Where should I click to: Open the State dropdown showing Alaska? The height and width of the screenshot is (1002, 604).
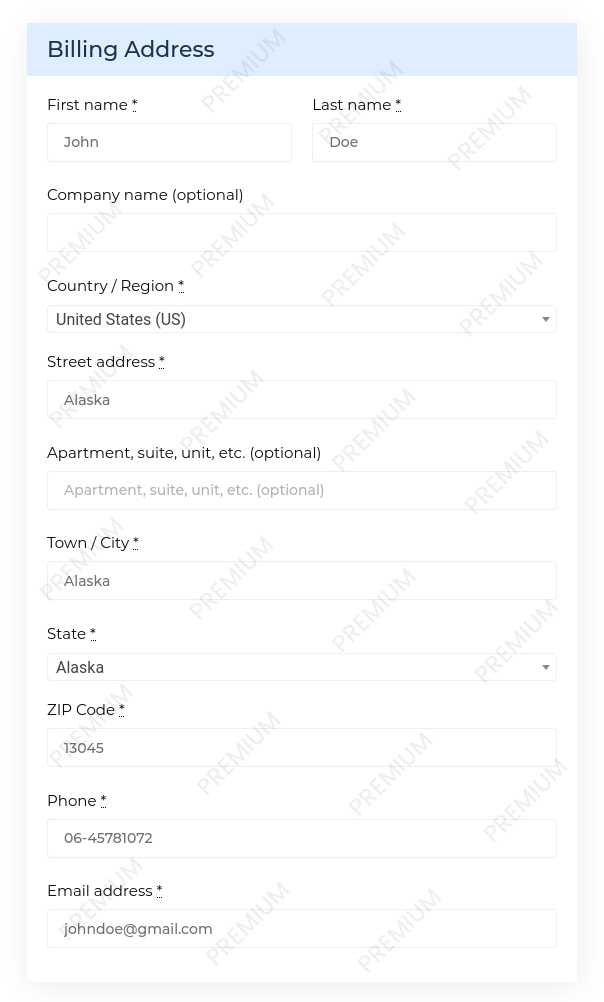click(302, 667)
